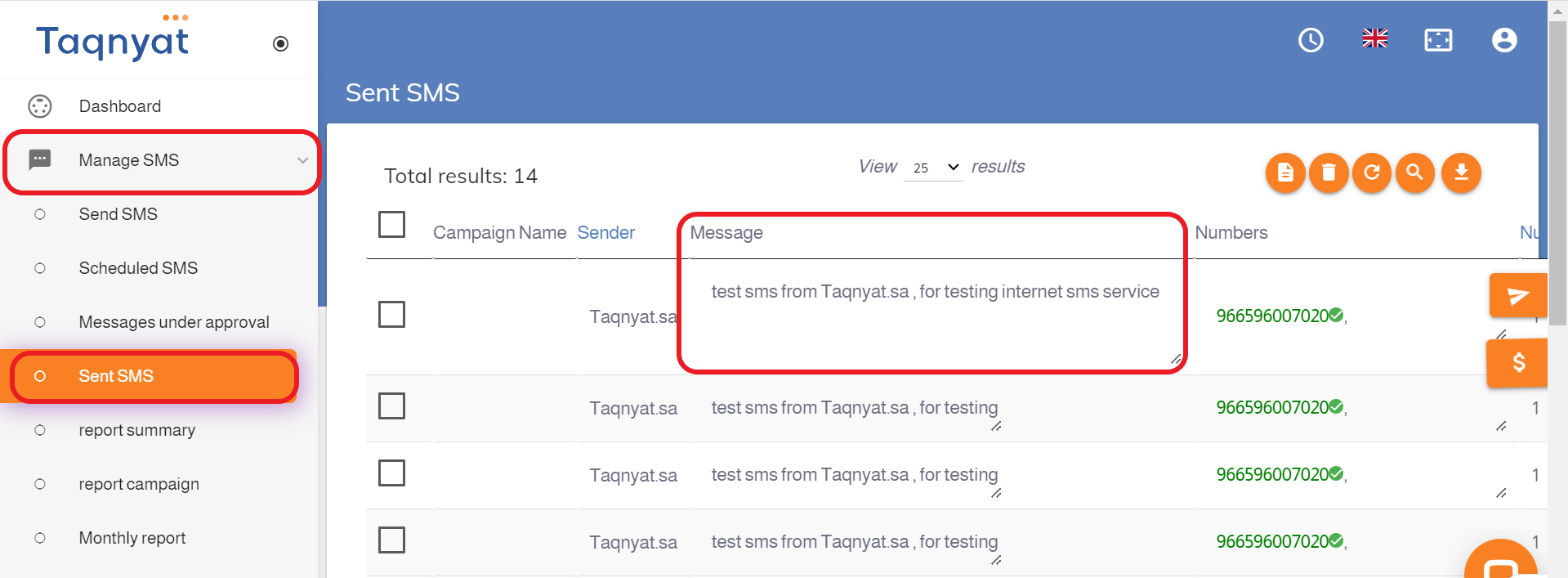Click the Monthly report circle bullet
The height and width of the screenshot is (578, 1568).
click(x=40, y=538)
